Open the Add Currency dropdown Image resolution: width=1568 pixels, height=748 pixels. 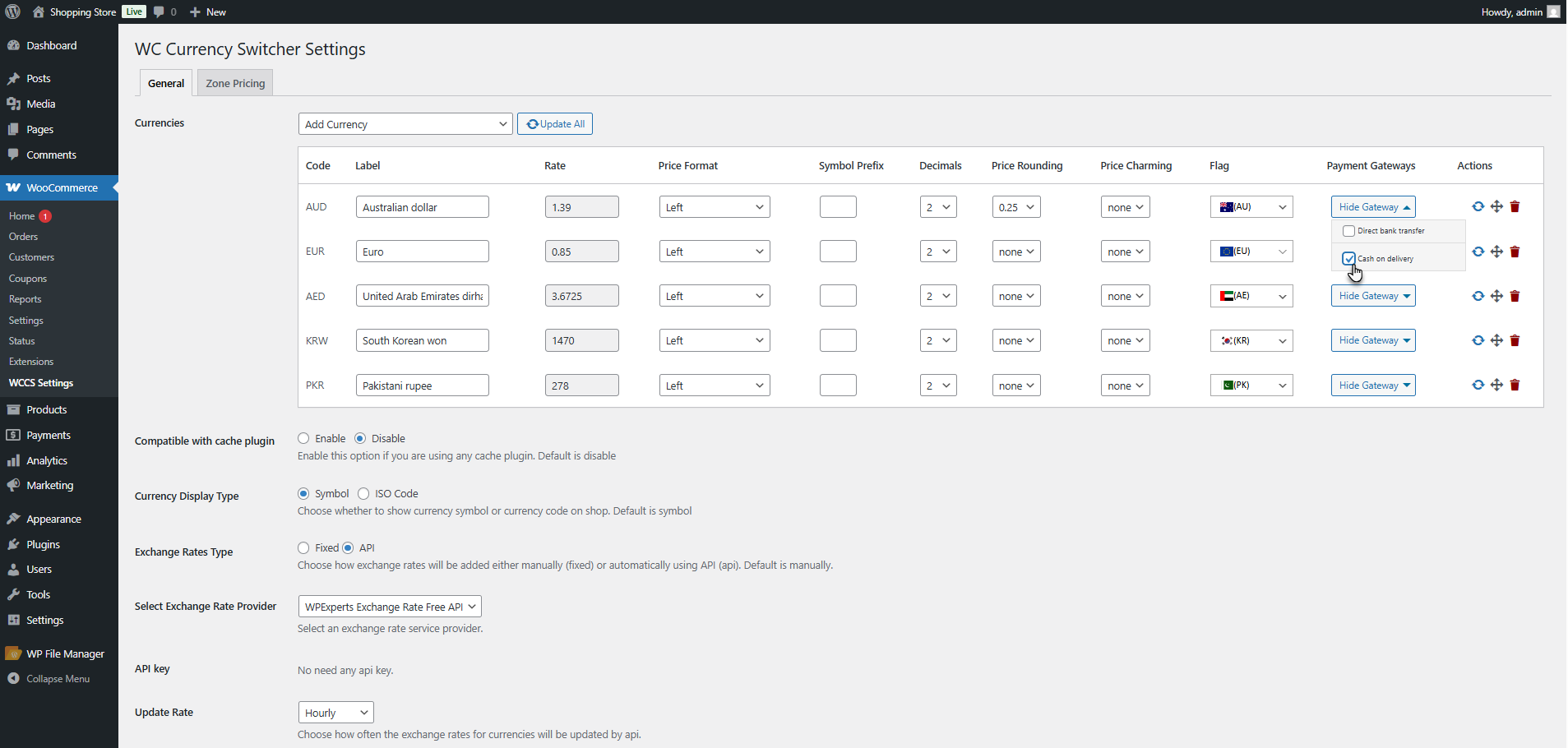click(x=405, y=124)
